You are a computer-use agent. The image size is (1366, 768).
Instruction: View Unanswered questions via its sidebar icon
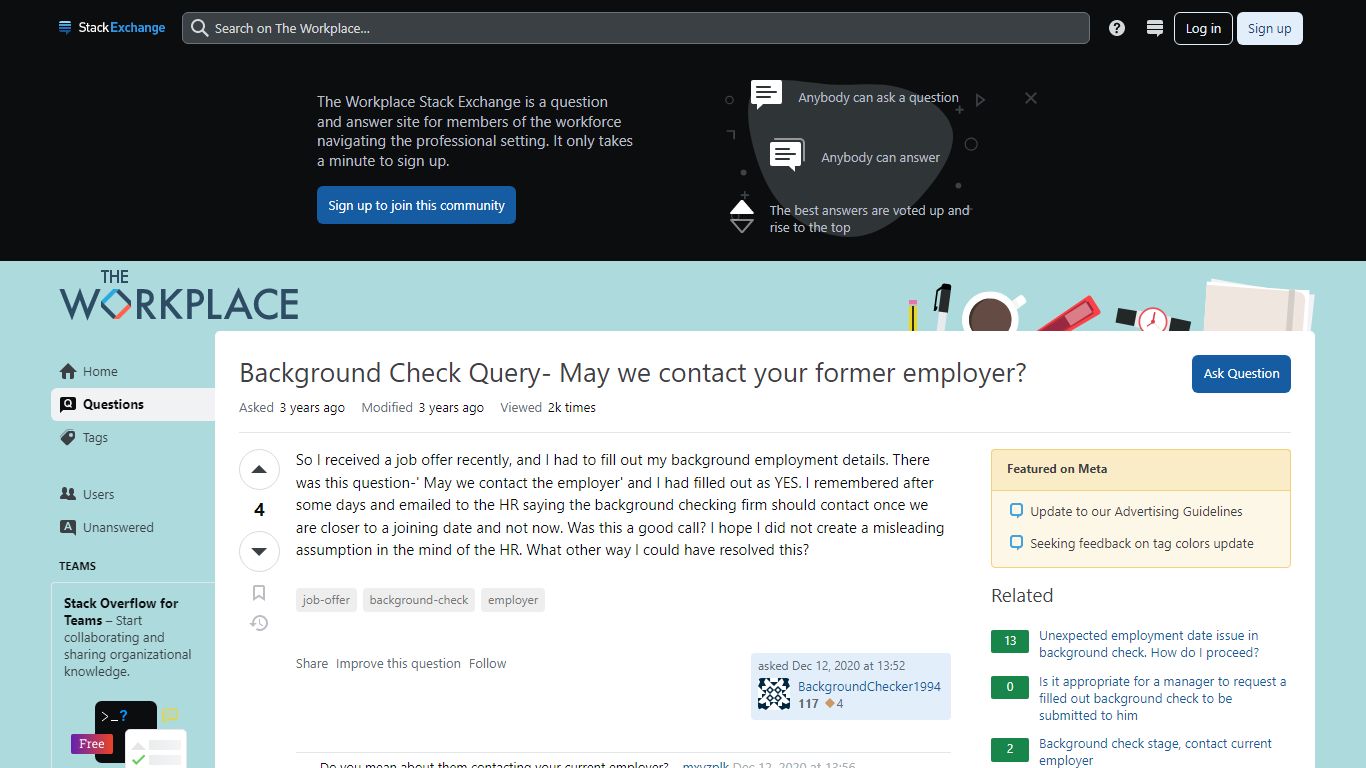click(68, 527)
